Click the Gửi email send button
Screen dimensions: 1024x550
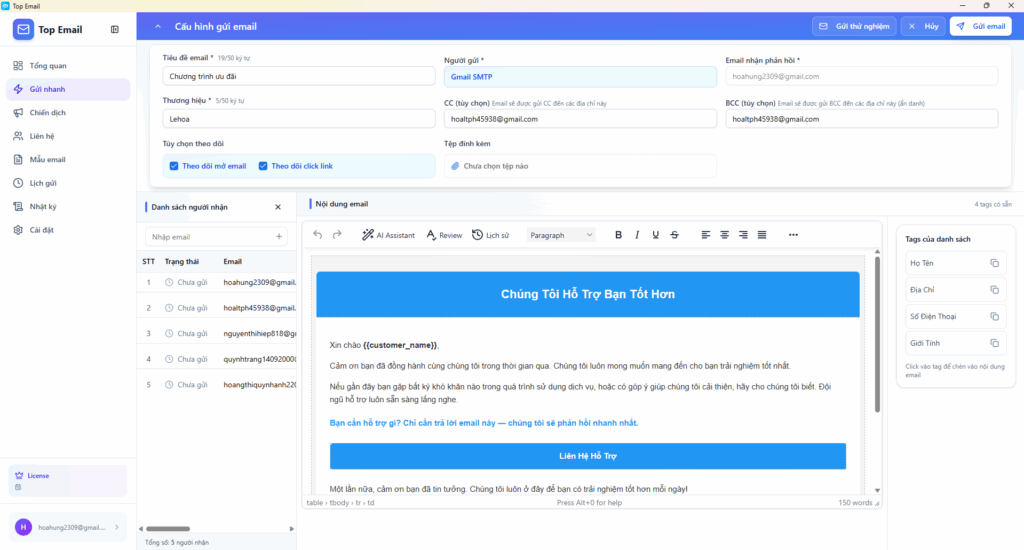(x=980, y=26)
